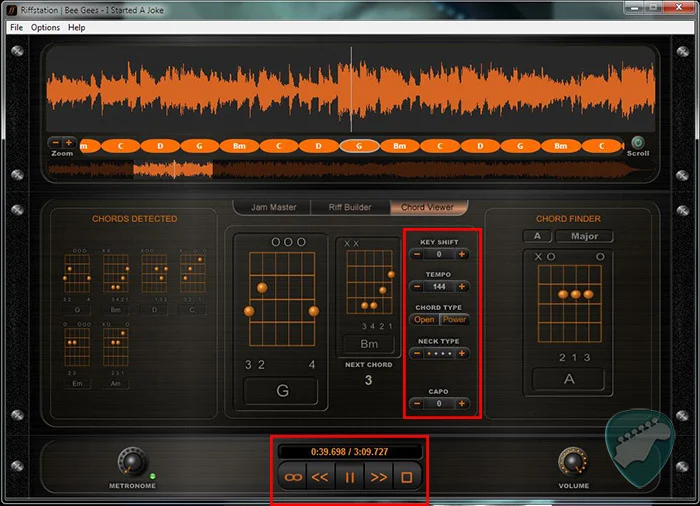Screen dimensions: 700x506
Task: Zoom out the waveform with minus
Action: coord(55,143)
